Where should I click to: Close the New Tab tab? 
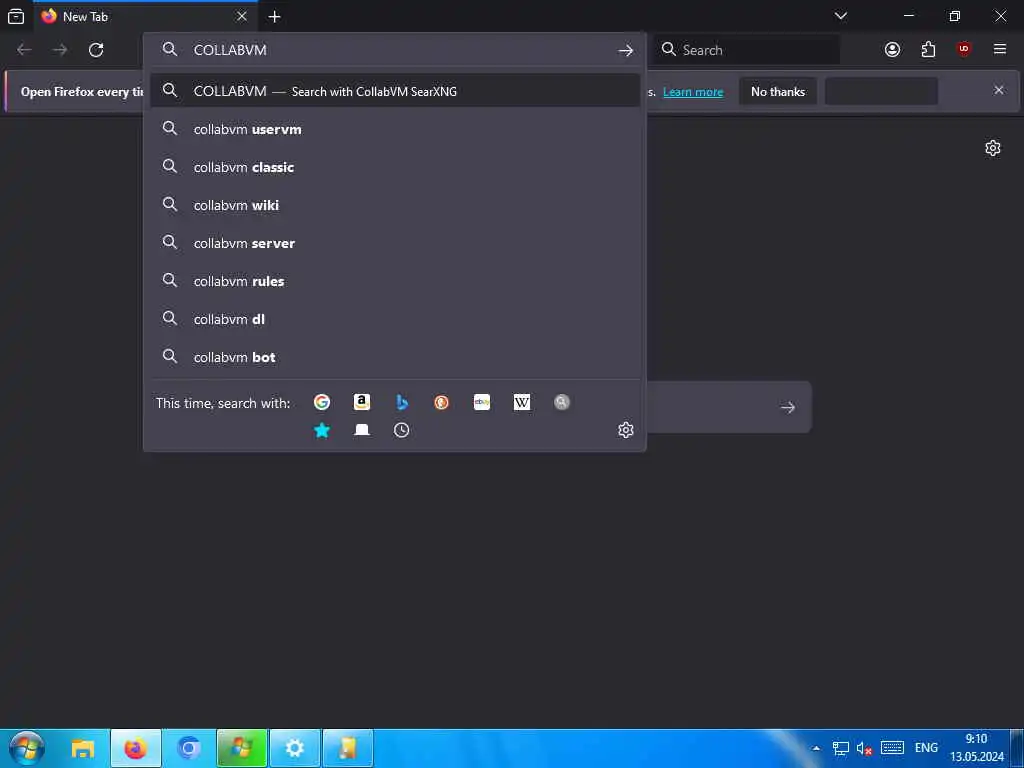coord(242,16)
